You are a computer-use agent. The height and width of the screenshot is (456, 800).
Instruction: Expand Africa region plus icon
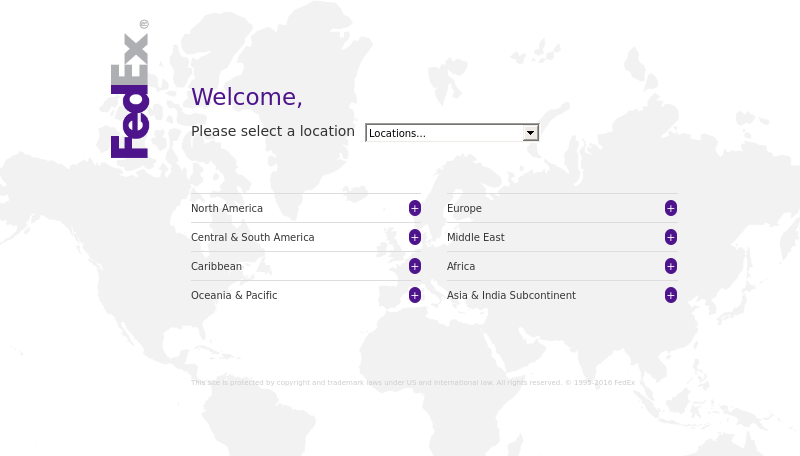pyautogui.click(x=671, y=266)
